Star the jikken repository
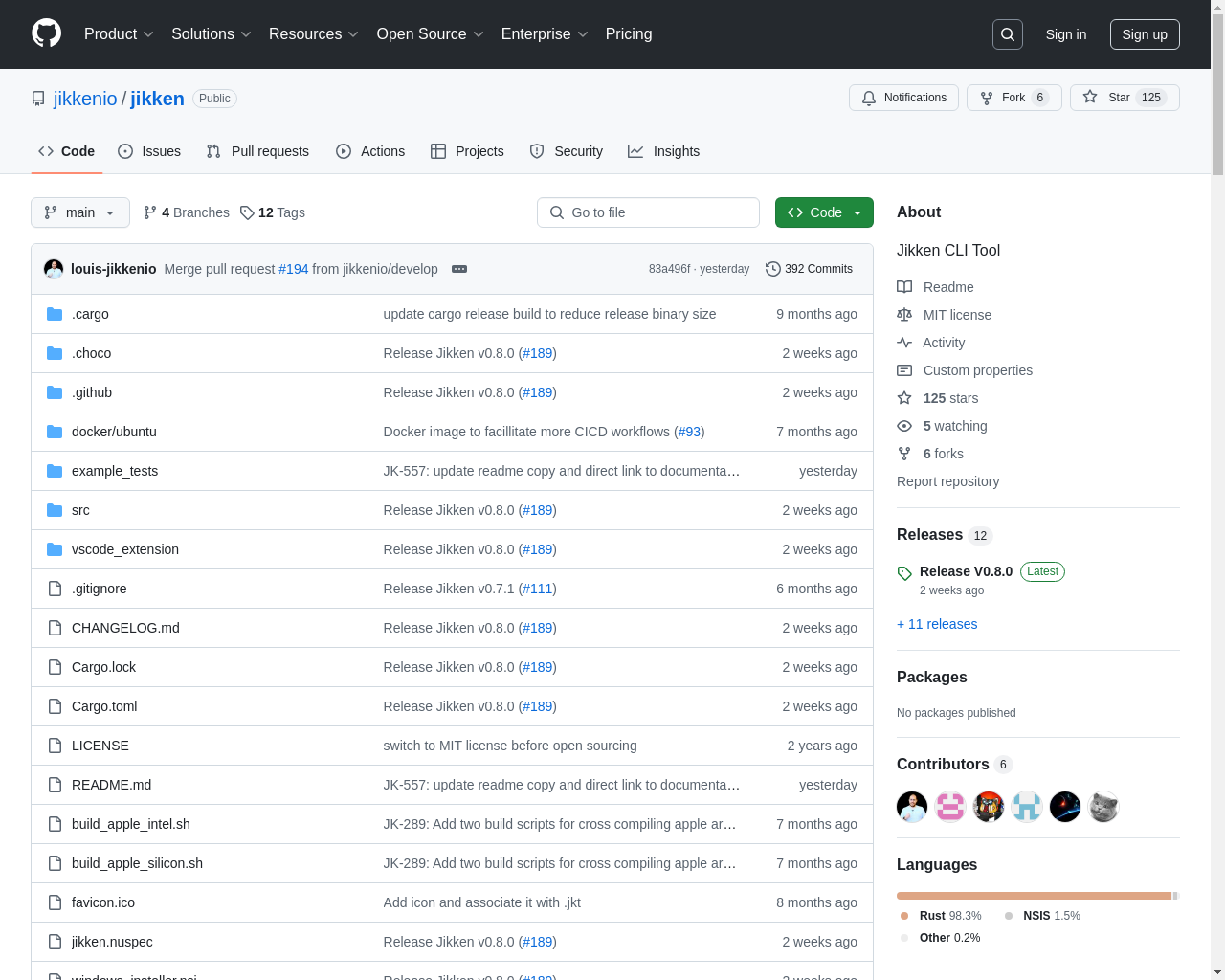This screenshot has height=980, width=1225. 1125,98
